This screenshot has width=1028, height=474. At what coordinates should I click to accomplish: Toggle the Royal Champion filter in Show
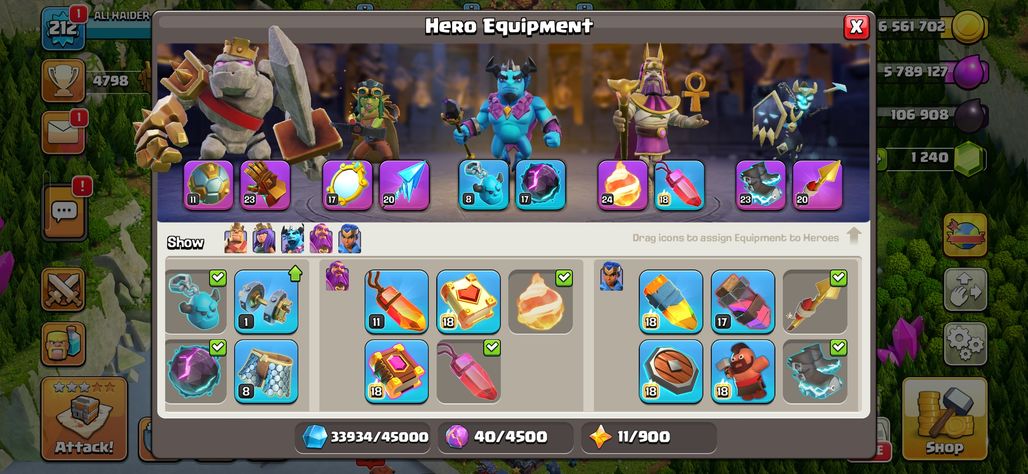(349, 239)
